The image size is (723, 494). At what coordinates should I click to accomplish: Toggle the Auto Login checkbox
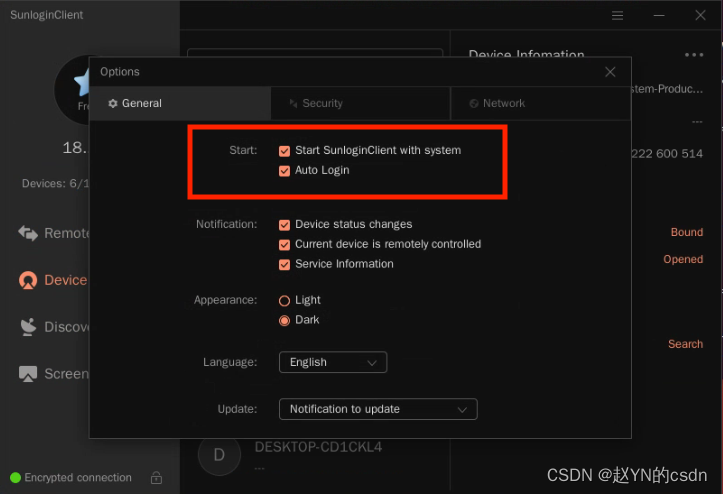[x=284, y=171]
